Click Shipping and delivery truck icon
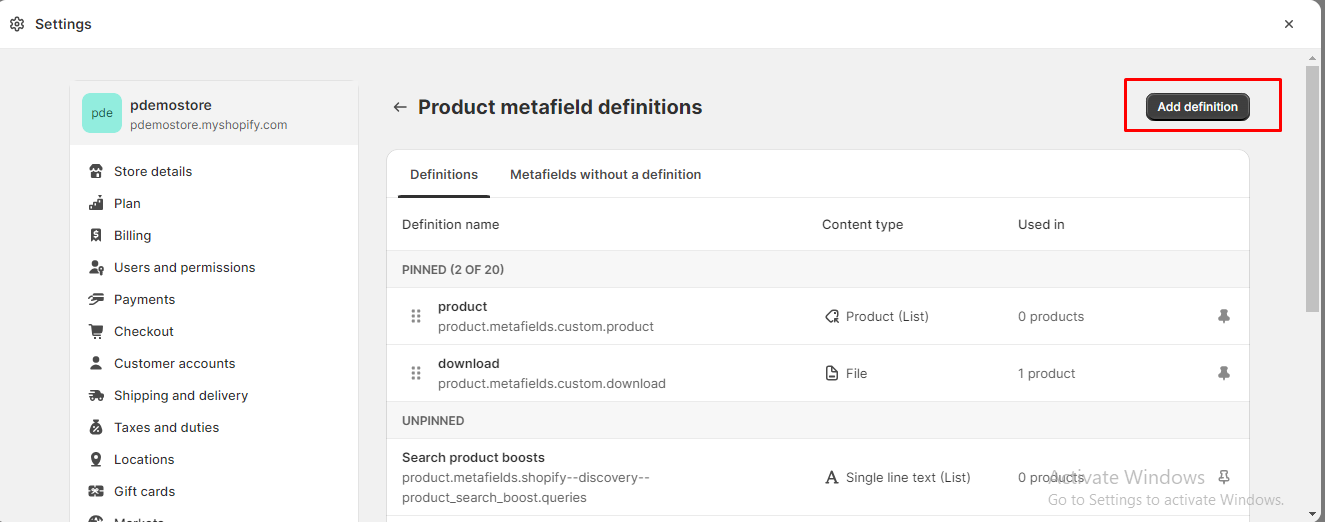The image size is (1325, 522). tap(96, 395)
